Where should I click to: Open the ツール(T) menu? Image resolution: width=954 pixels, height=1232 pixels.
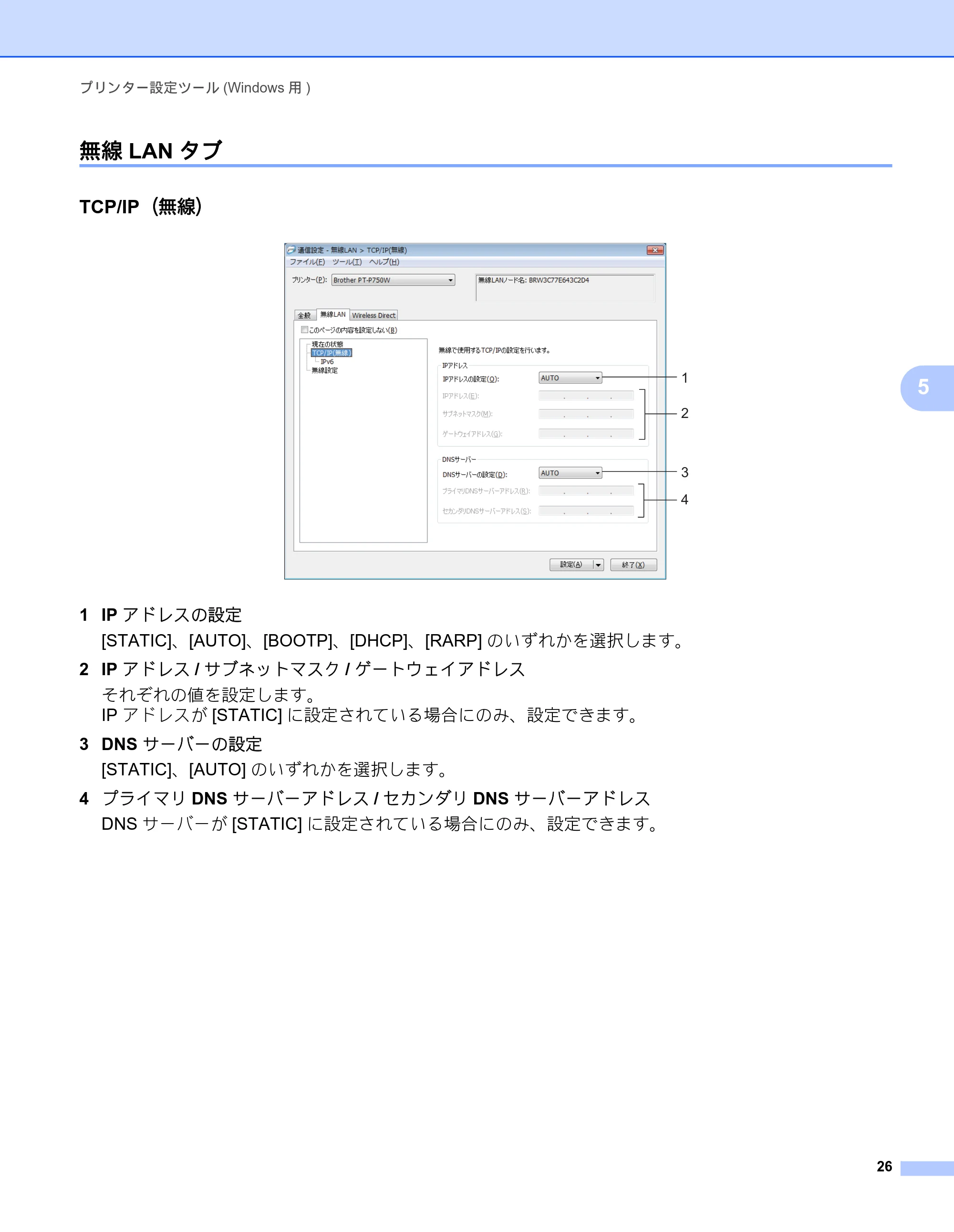(347, 262)
